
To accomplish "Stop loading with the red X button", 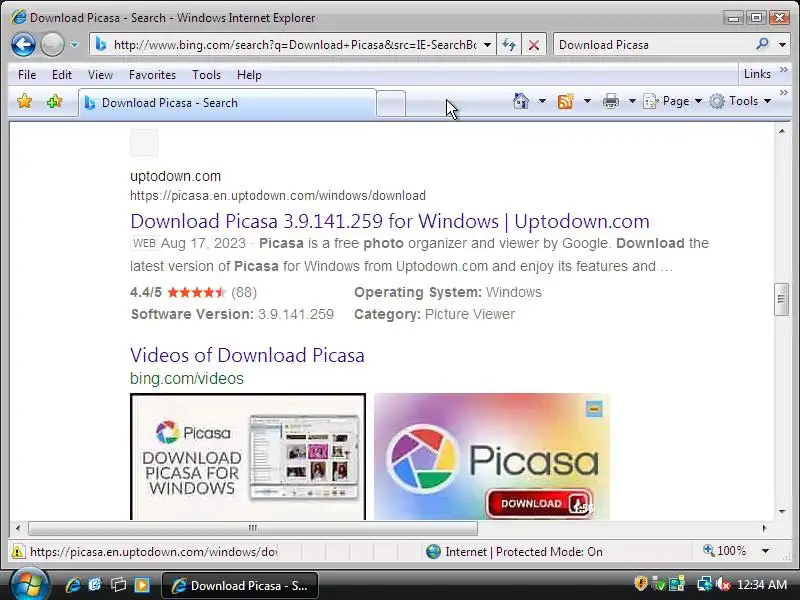I will [x=534, y=45].
